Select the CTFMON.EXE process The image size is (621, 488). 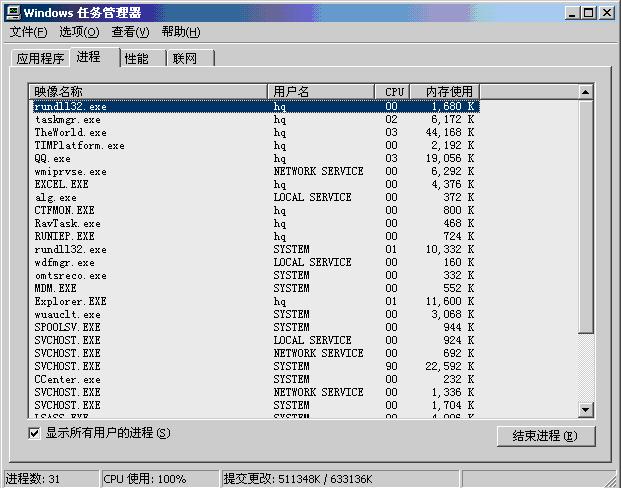(255, 211)
